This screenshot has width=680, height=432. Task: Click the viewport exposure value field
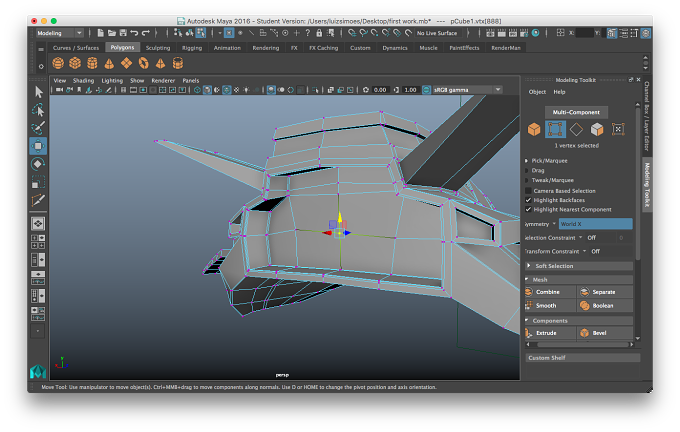(380, 90)
